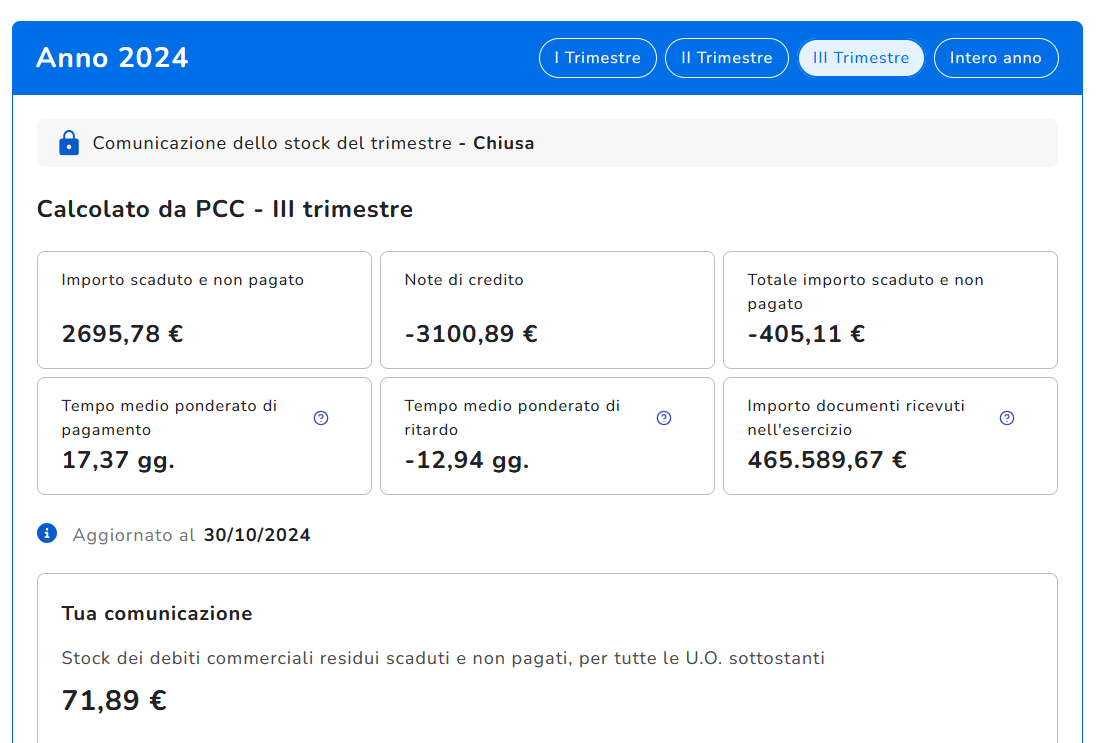Click the Anno 2024 header title
1109x743 pixels.
point(112,58)
